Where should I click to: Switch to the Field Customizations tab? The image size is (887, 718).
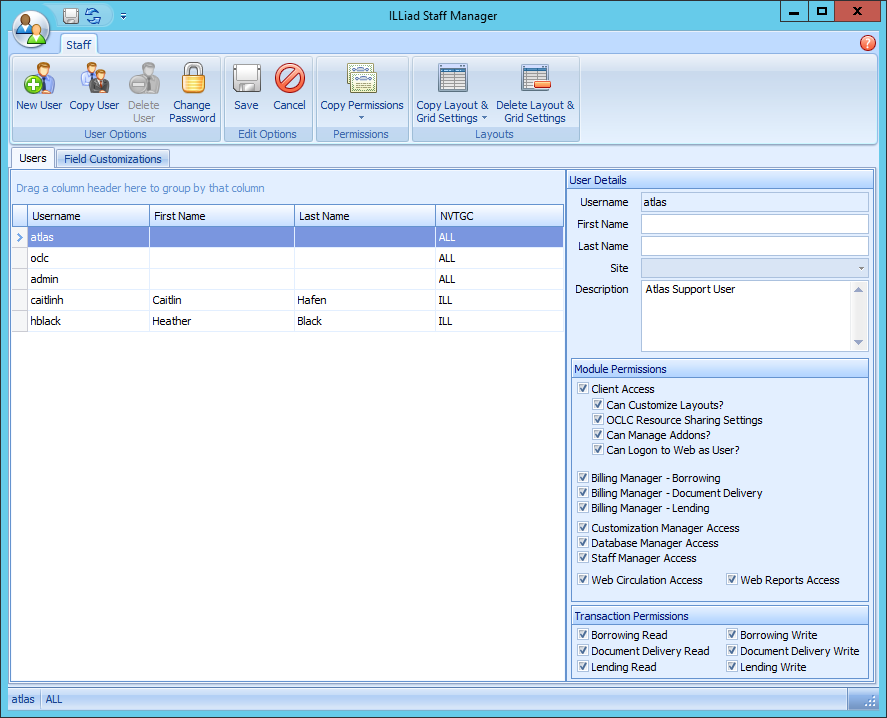112,159
